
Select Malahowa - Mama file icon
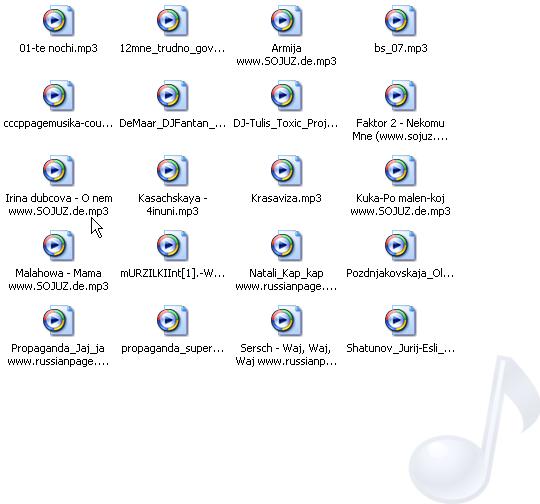tap(58, 246)
